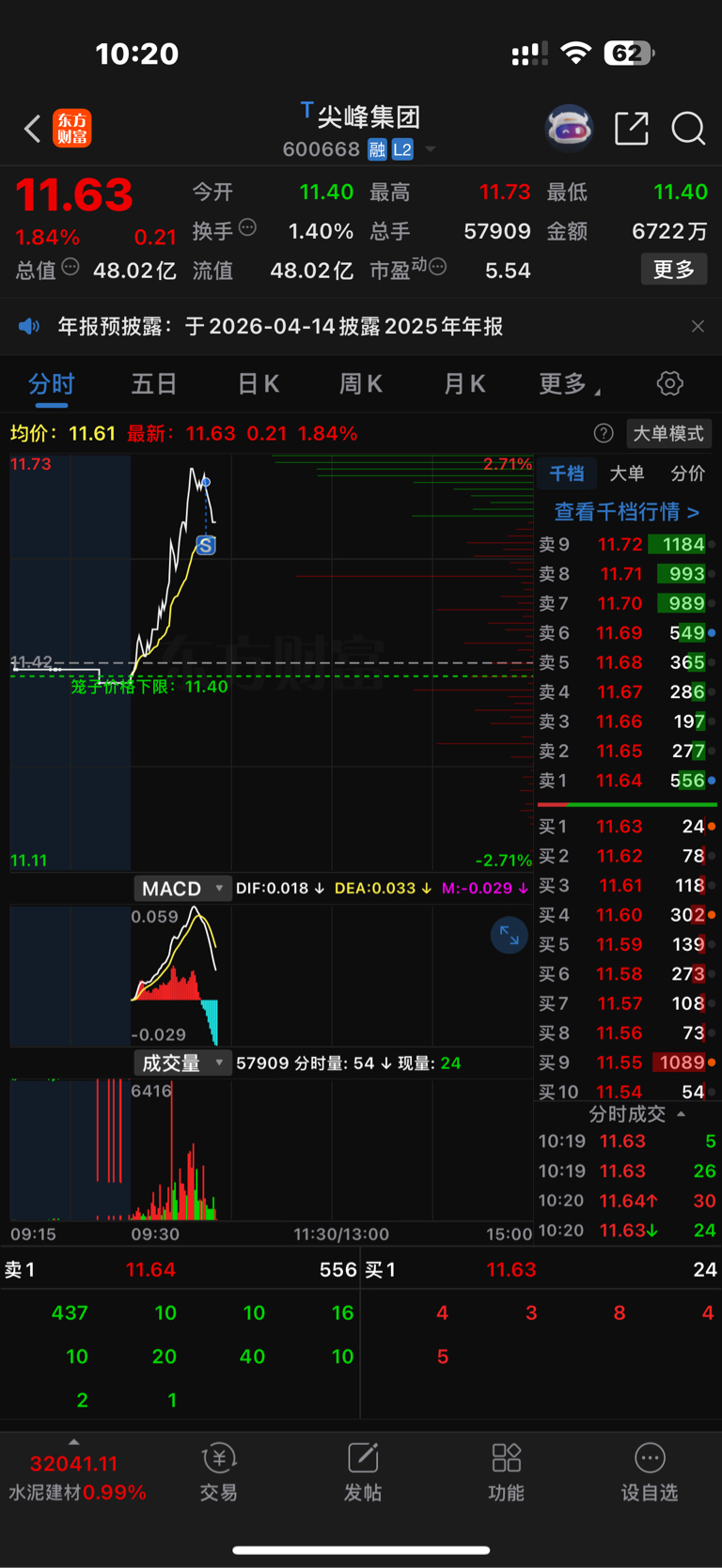Dismiss the annual report announcement banner
The width and height of the screenshot is (722, 1568).
(x=698, y=326)
